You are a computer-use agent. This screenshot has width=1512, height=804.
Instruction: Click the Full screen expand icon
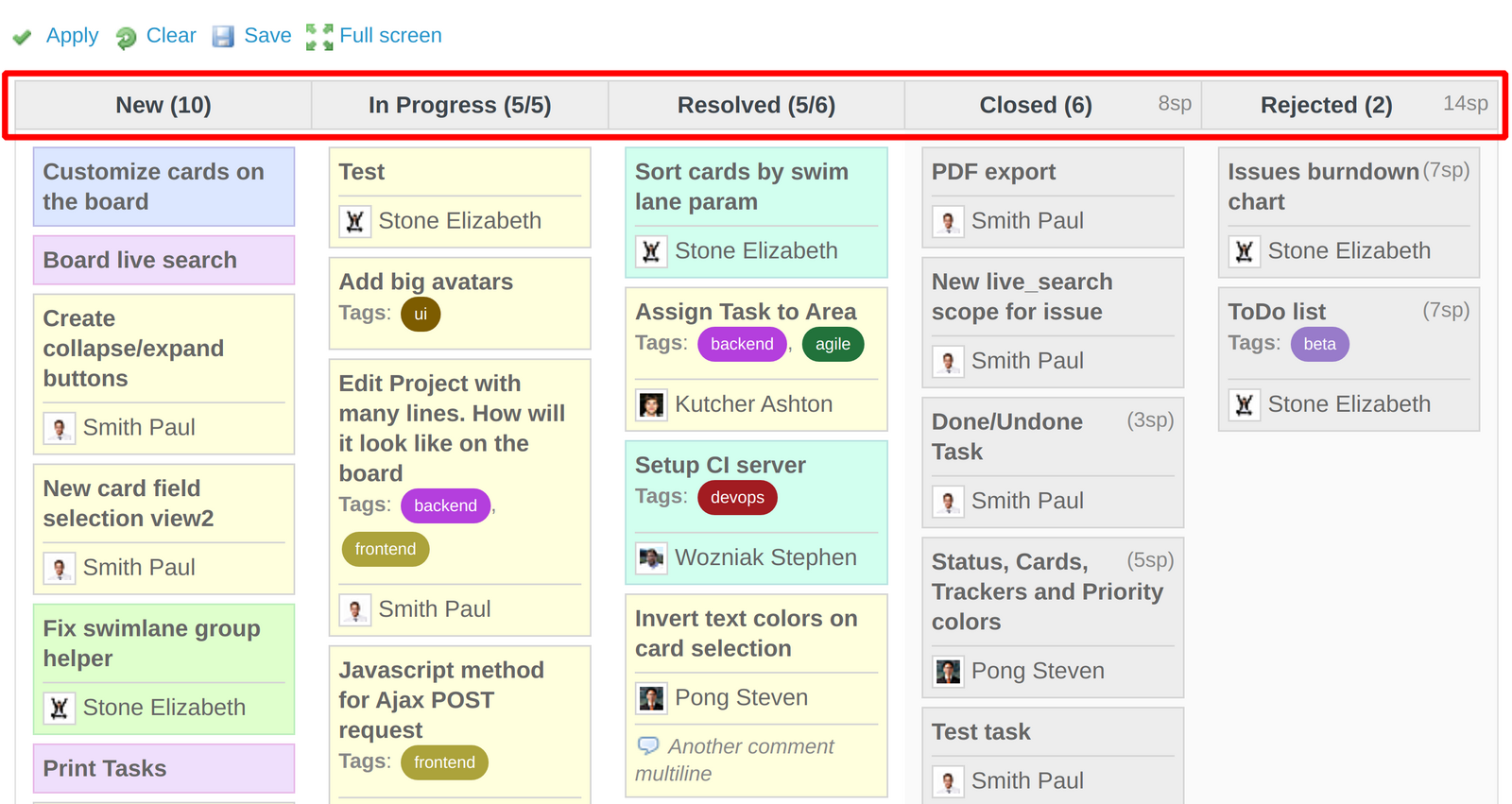point(318,36)
